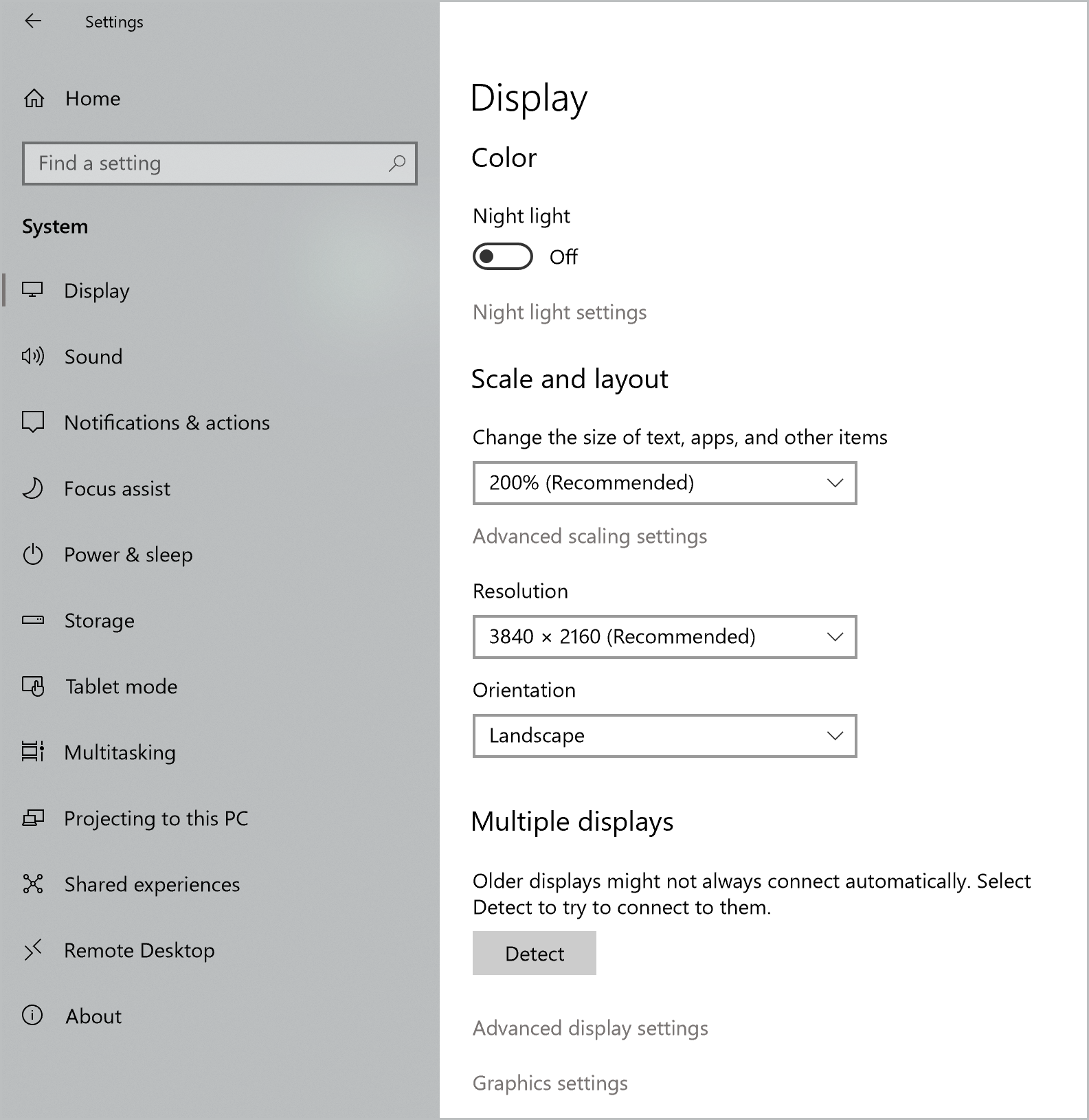Click the Storage drive icon
1089x1120 pixels.
click(x=32, y=620)
